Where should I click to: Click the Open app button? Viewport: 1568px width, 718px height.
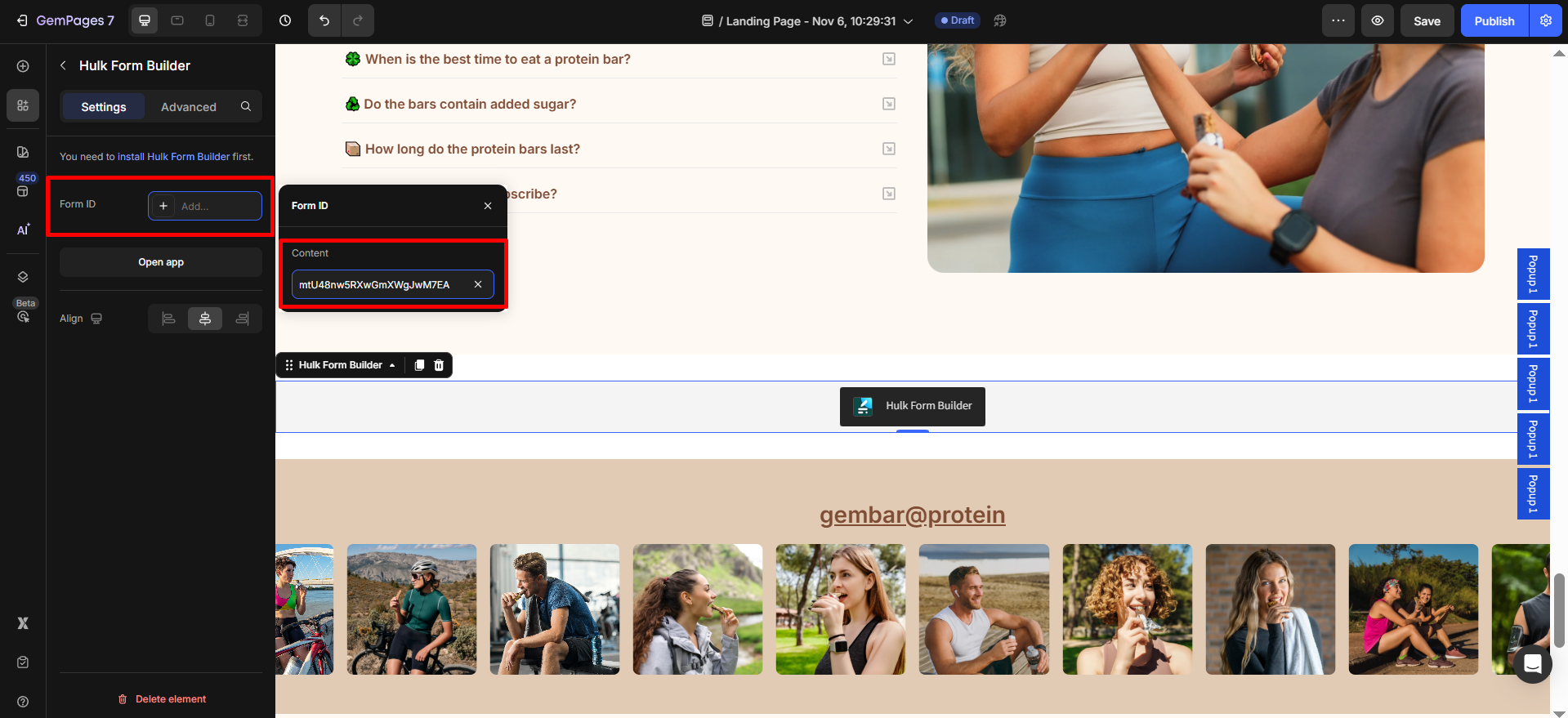point(161,262)
